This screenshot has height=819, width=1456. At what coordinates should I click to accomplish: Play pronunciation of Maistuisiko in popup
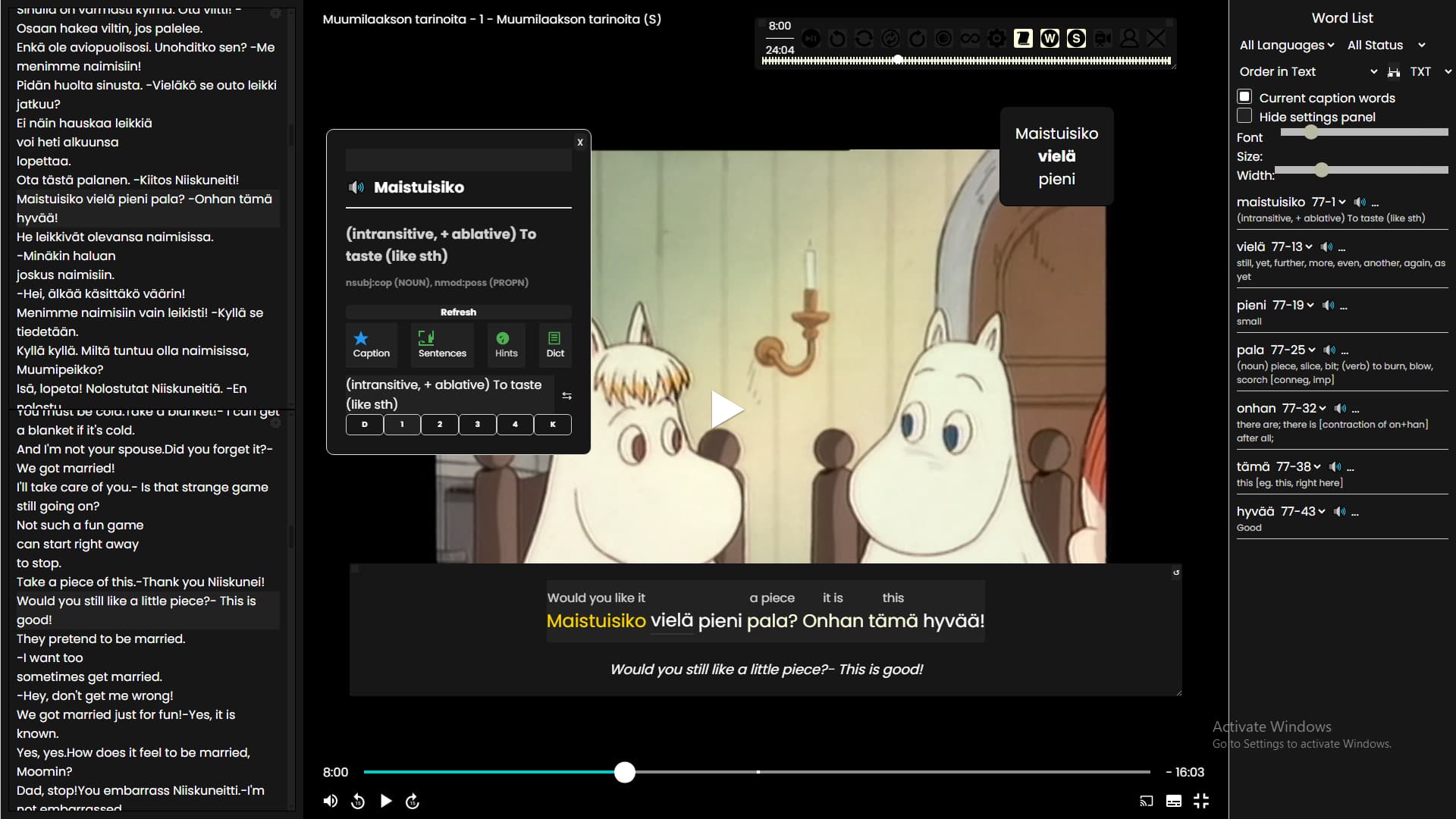[356, 187]
